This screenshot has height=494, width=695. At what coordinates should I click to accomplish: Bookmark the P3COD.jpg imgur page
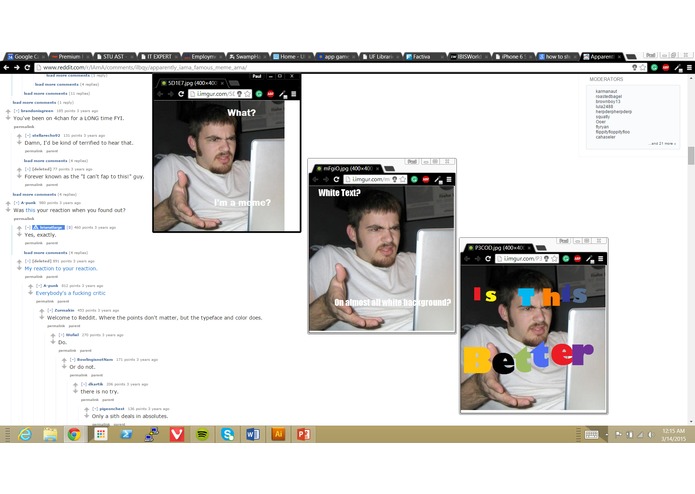point(554,259)
